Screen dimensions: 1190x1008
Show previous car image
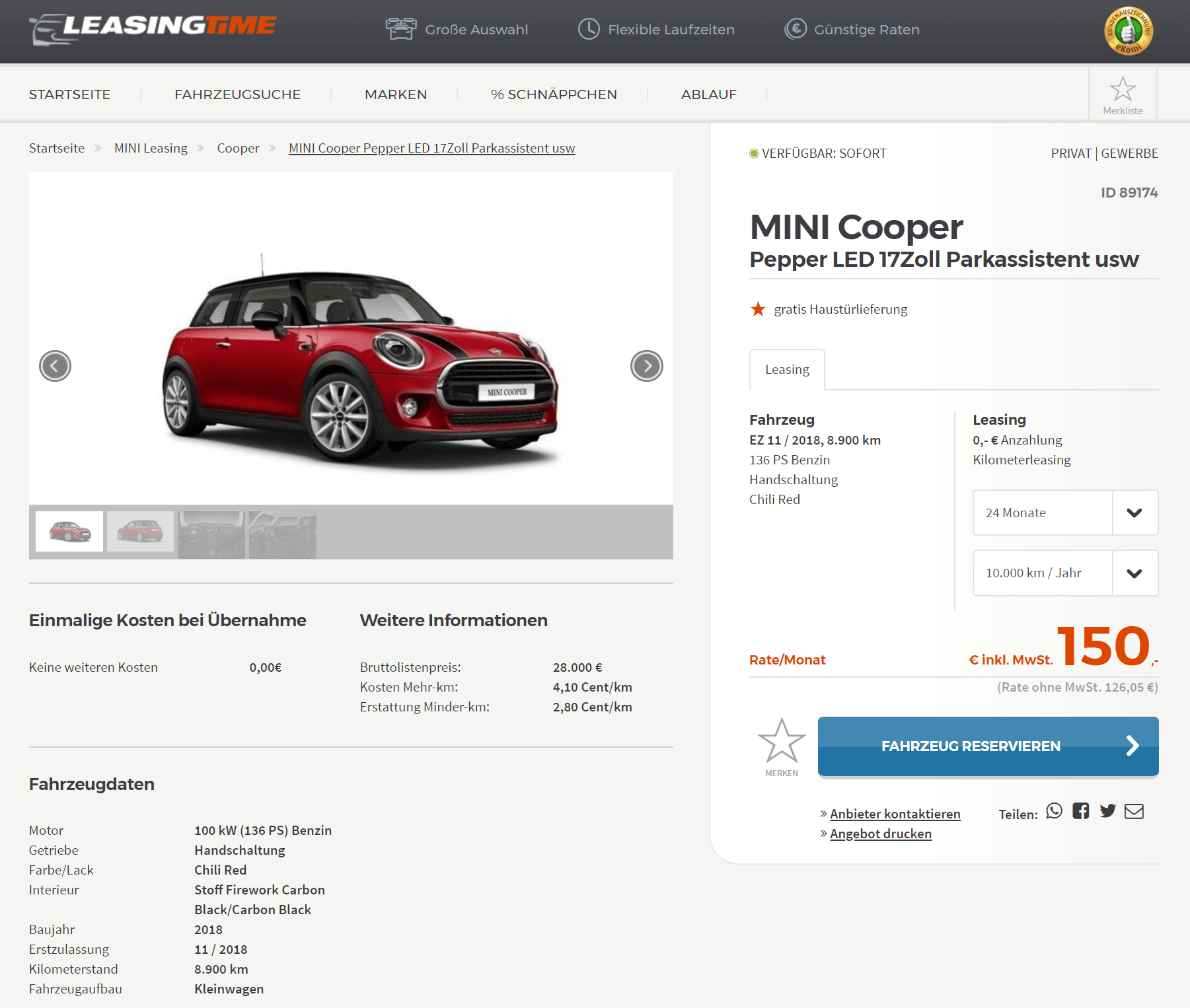[x=55, y=366]
